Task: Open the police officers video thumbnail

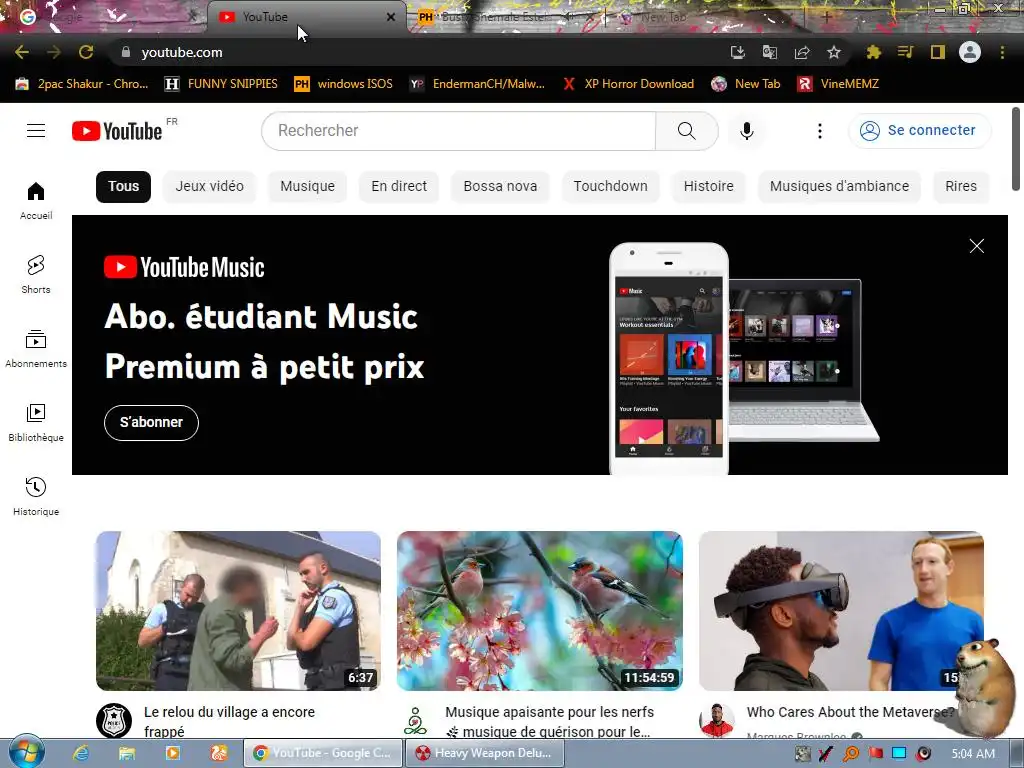Action: pyautogui.click(x=238, y=611)
